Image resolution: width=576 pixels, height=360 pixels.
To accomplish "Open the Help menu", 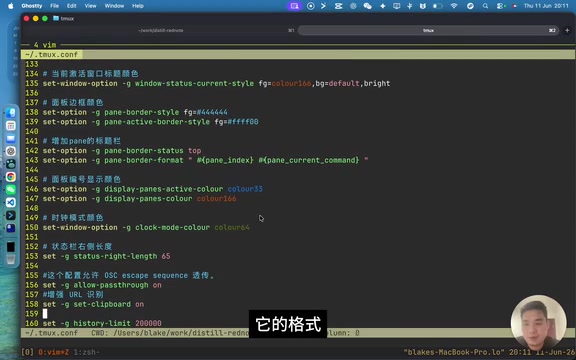I will pos(138,6).
